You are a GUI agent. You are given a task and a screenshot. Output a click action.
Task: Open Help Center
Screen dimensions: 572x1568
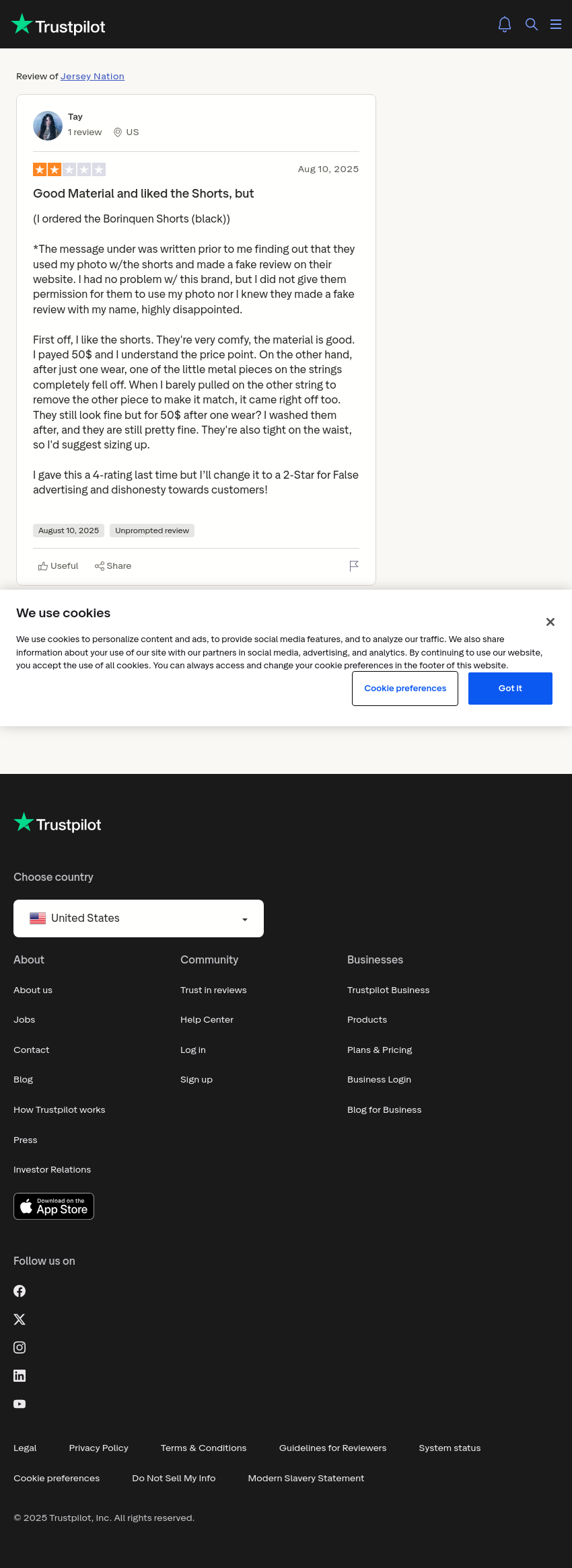207,1020
